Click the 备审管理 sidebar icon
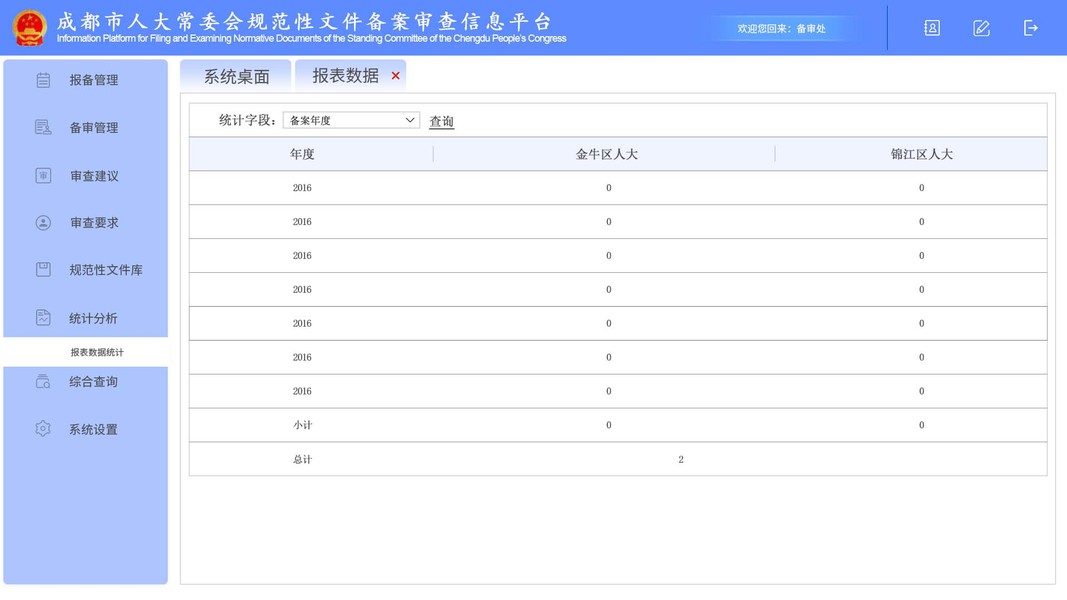The image size is (1067, 600). (x=43, y=127)
